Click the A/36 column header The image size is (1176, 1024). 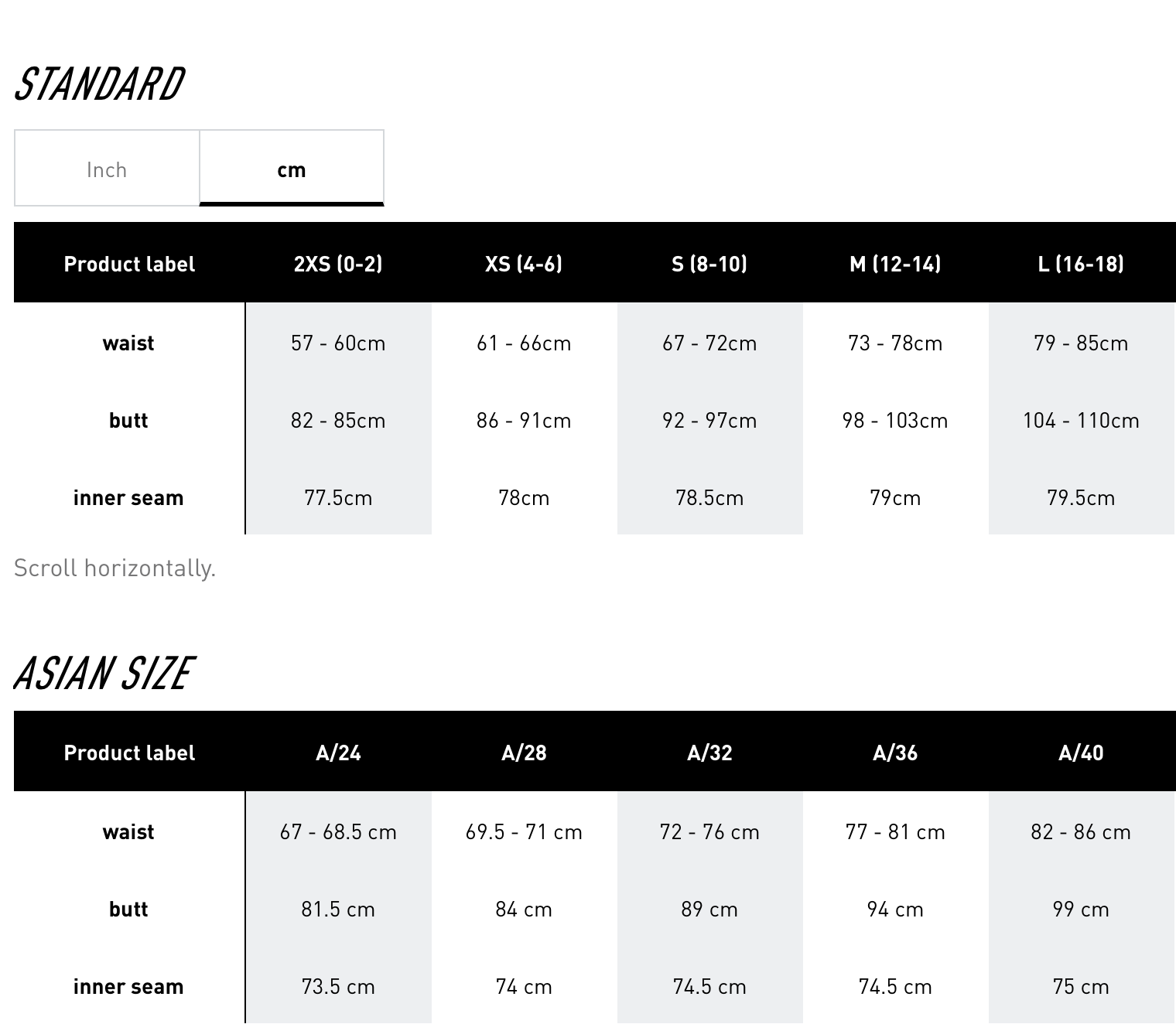click(895, 753)
